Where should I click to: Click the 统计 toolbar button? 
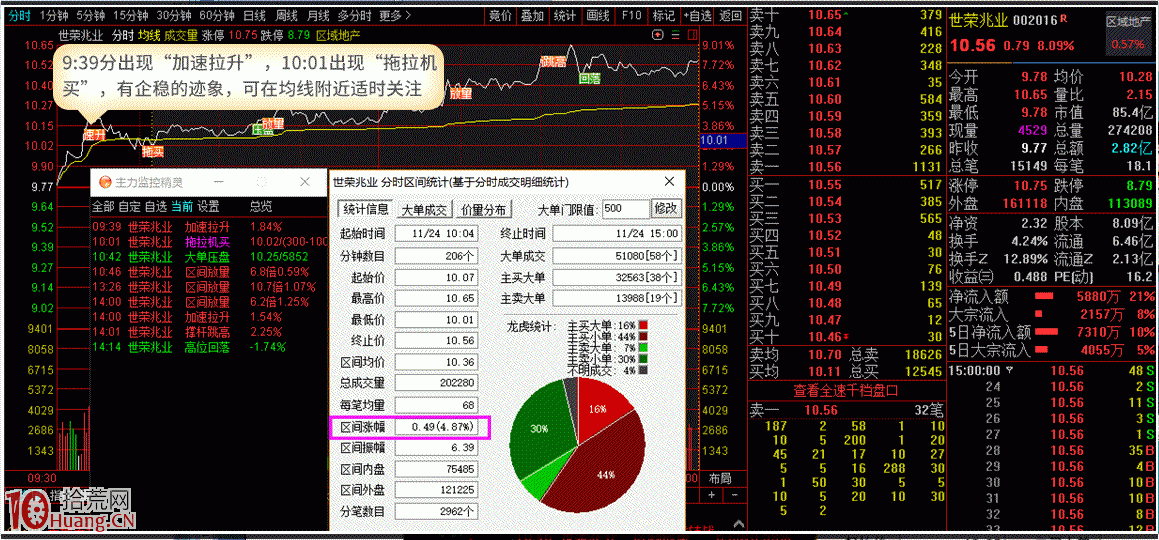click(x=565, y=15)
